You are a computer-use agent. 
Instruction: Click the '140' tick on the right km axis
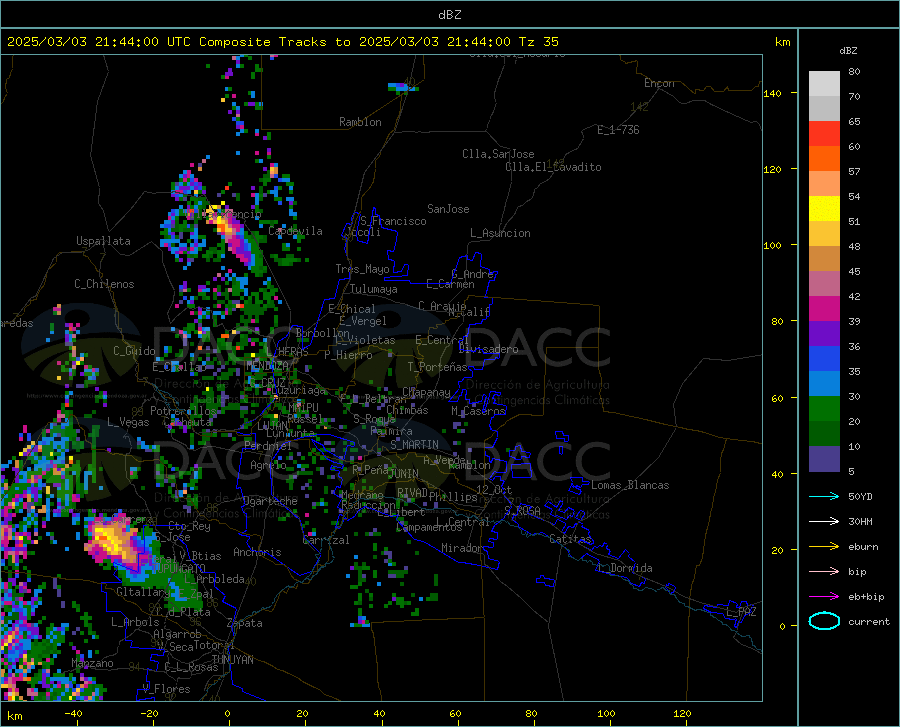772,93
